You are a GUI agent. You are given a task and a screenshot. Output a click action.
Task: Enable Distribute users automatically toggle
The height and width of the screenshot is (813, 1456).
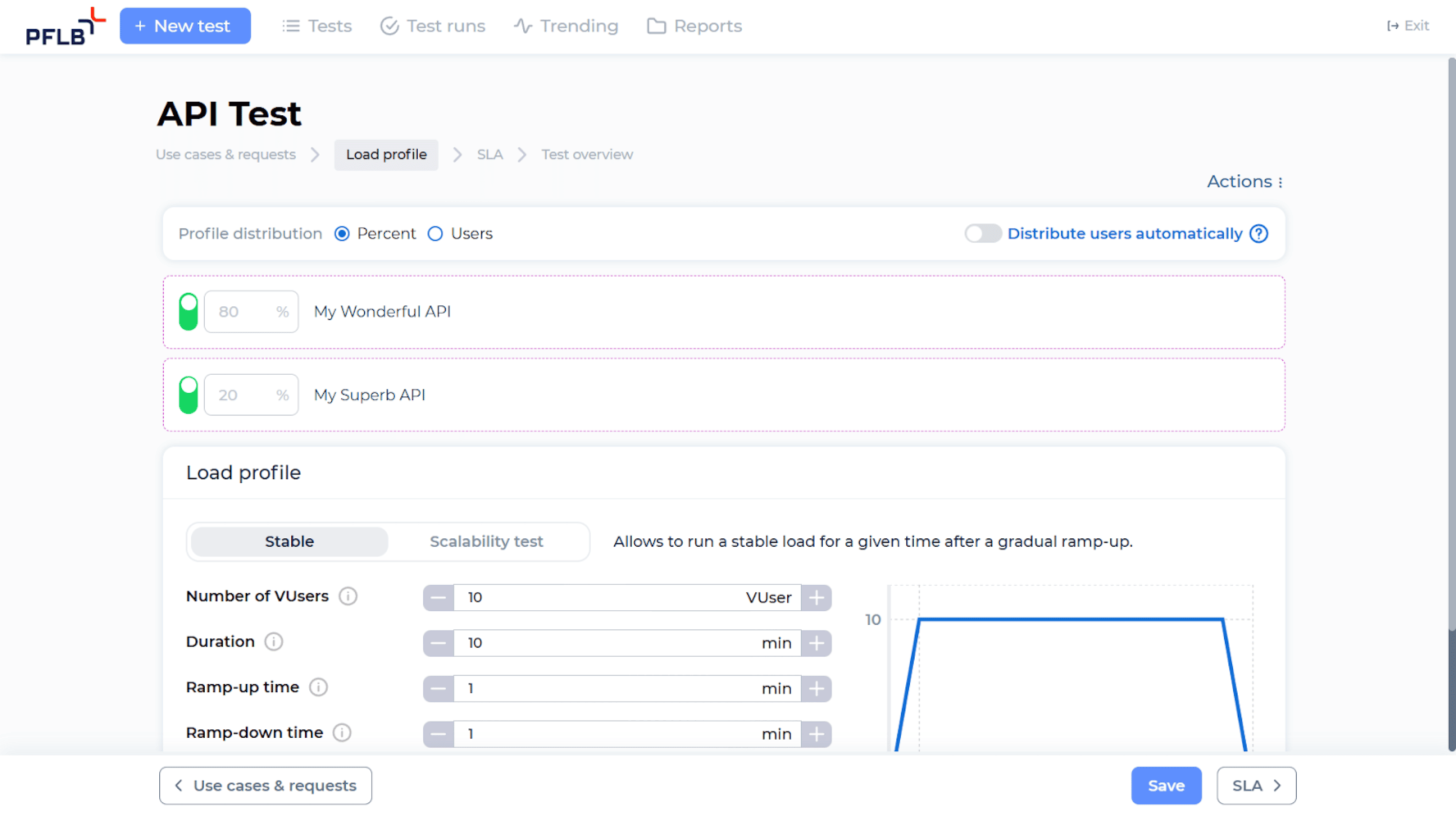[983, 233]
